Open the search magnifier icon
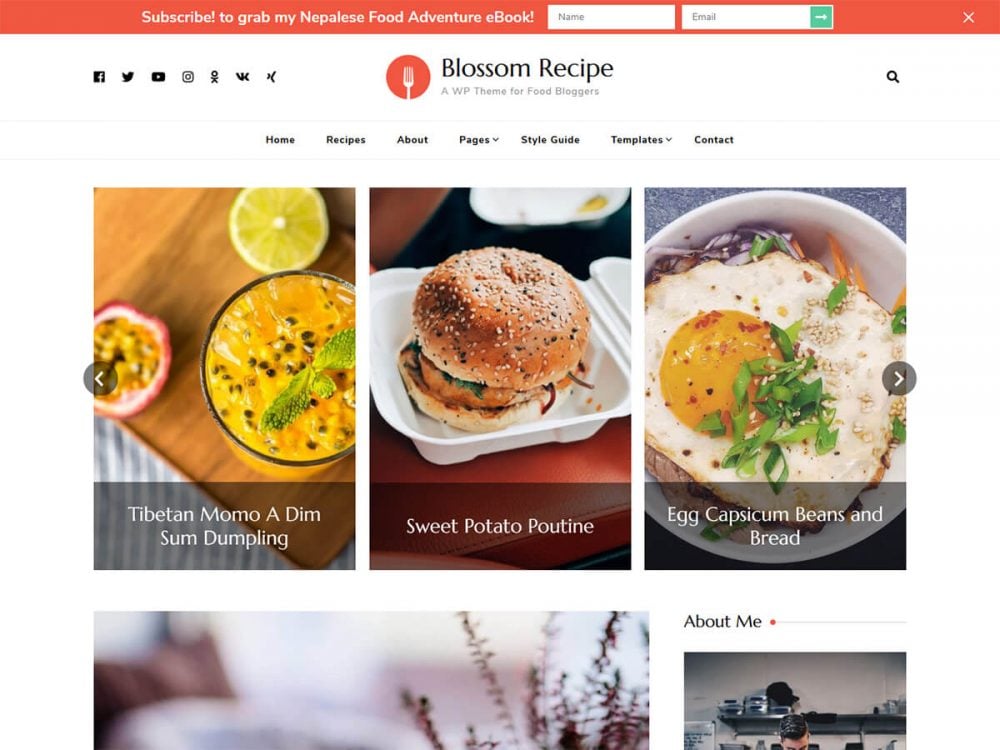The image size is (1000, 750). [892, 77]
